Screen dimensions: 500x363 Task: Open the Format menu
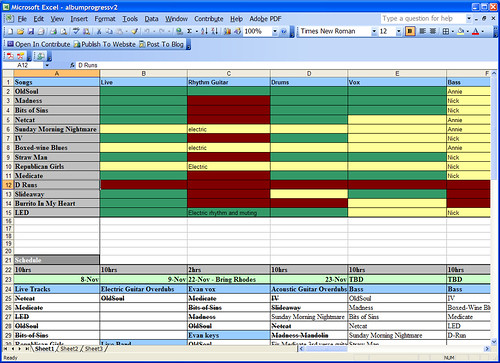click(105, 19)
